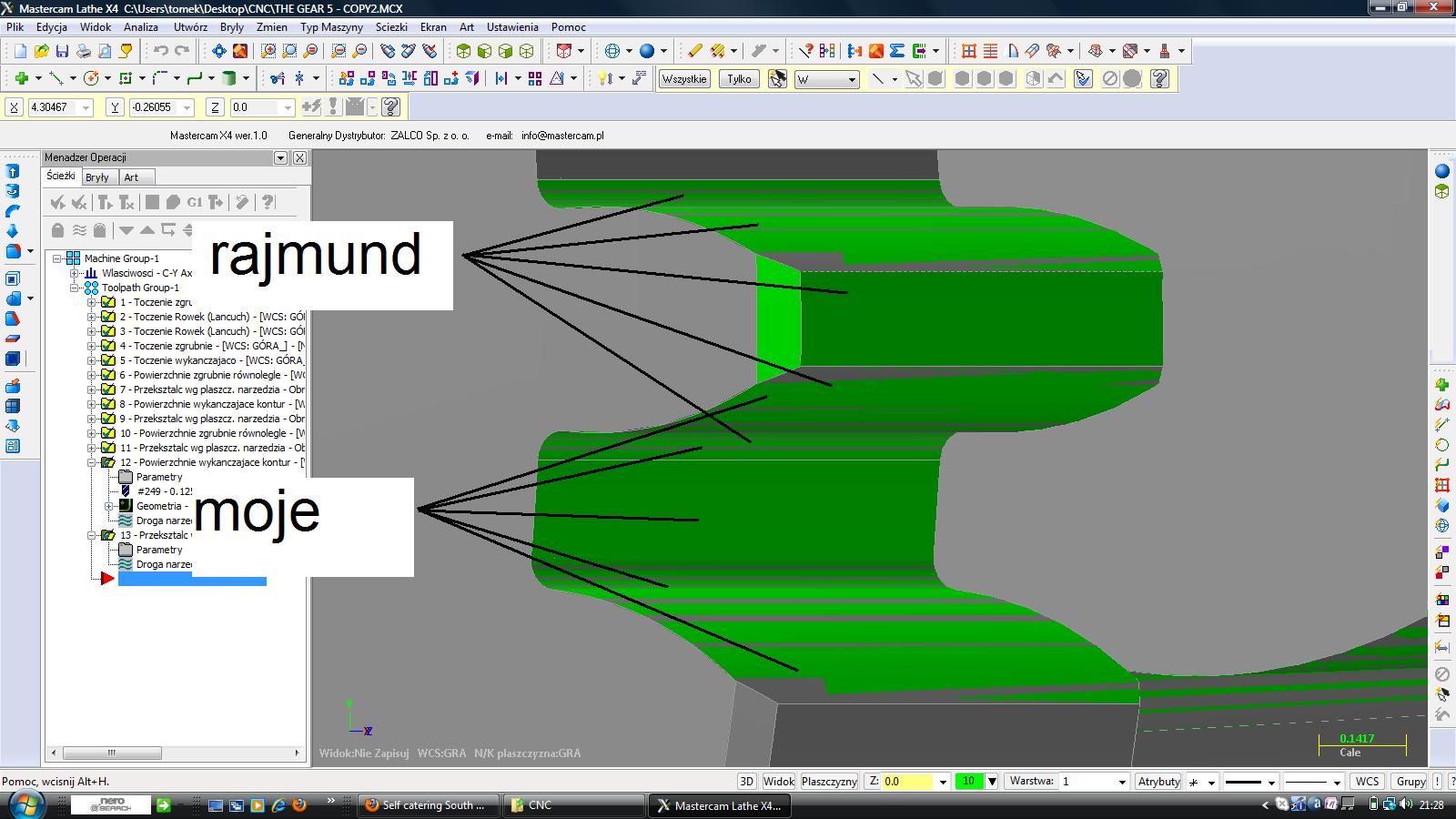1456x819 pixels.
Task: Click the Operations Manager horizontal scrollbar
Action: pyautogui.click(x=176, y=753)
